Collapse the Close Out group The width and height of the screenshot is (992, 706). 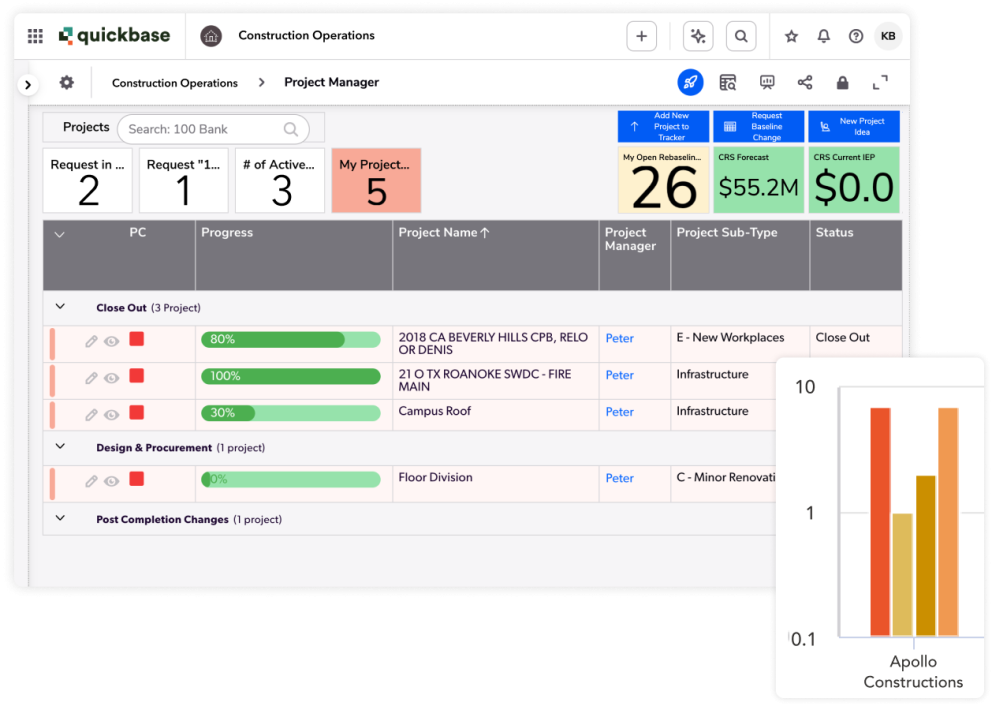pyautogui.click(x=60, y=307)
